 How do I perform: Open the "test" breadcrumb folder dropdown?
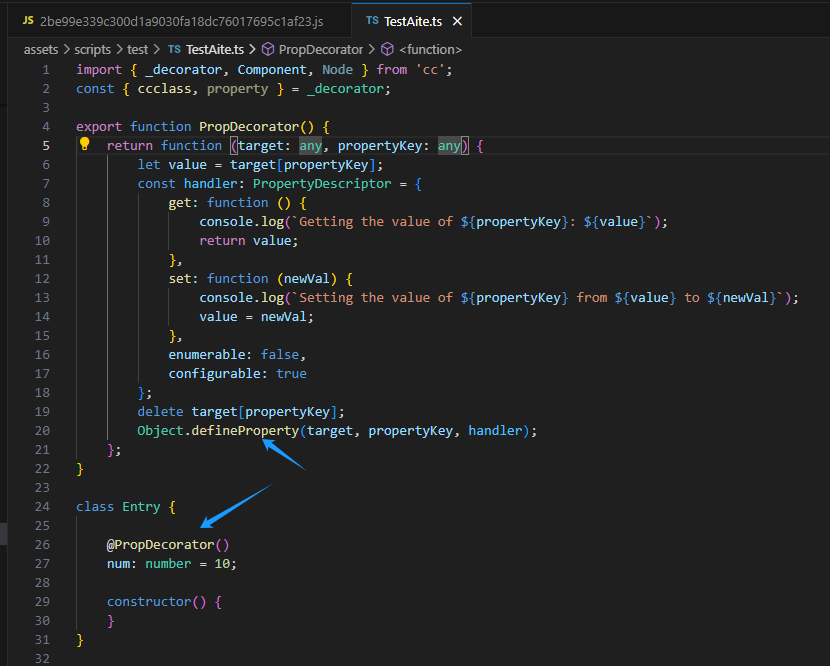pyautogui.click(x=138, y=49)
